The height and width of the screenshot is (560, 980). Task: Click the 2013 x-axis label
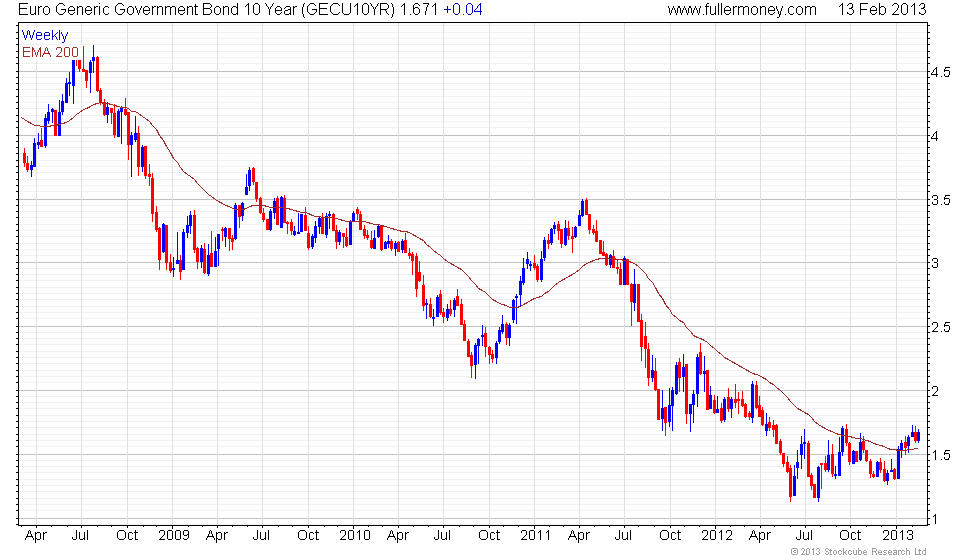tap(898, 536)
